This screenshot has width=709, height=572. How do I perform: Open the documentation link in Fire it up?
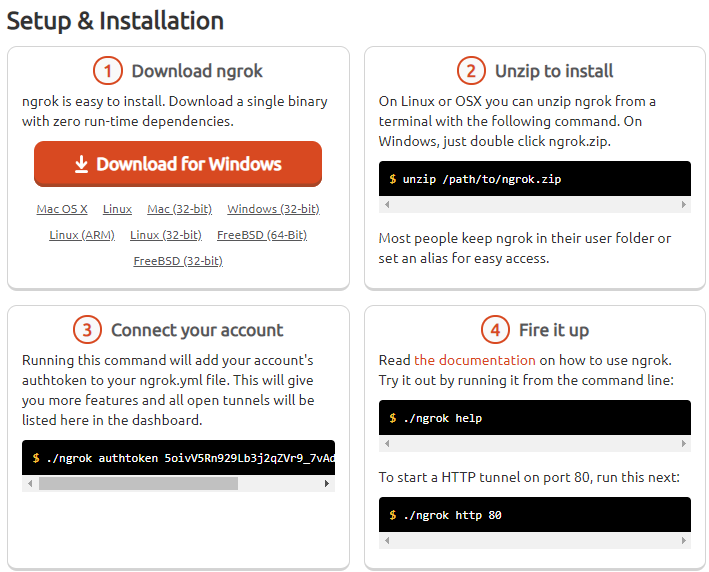tap(475, 360)
